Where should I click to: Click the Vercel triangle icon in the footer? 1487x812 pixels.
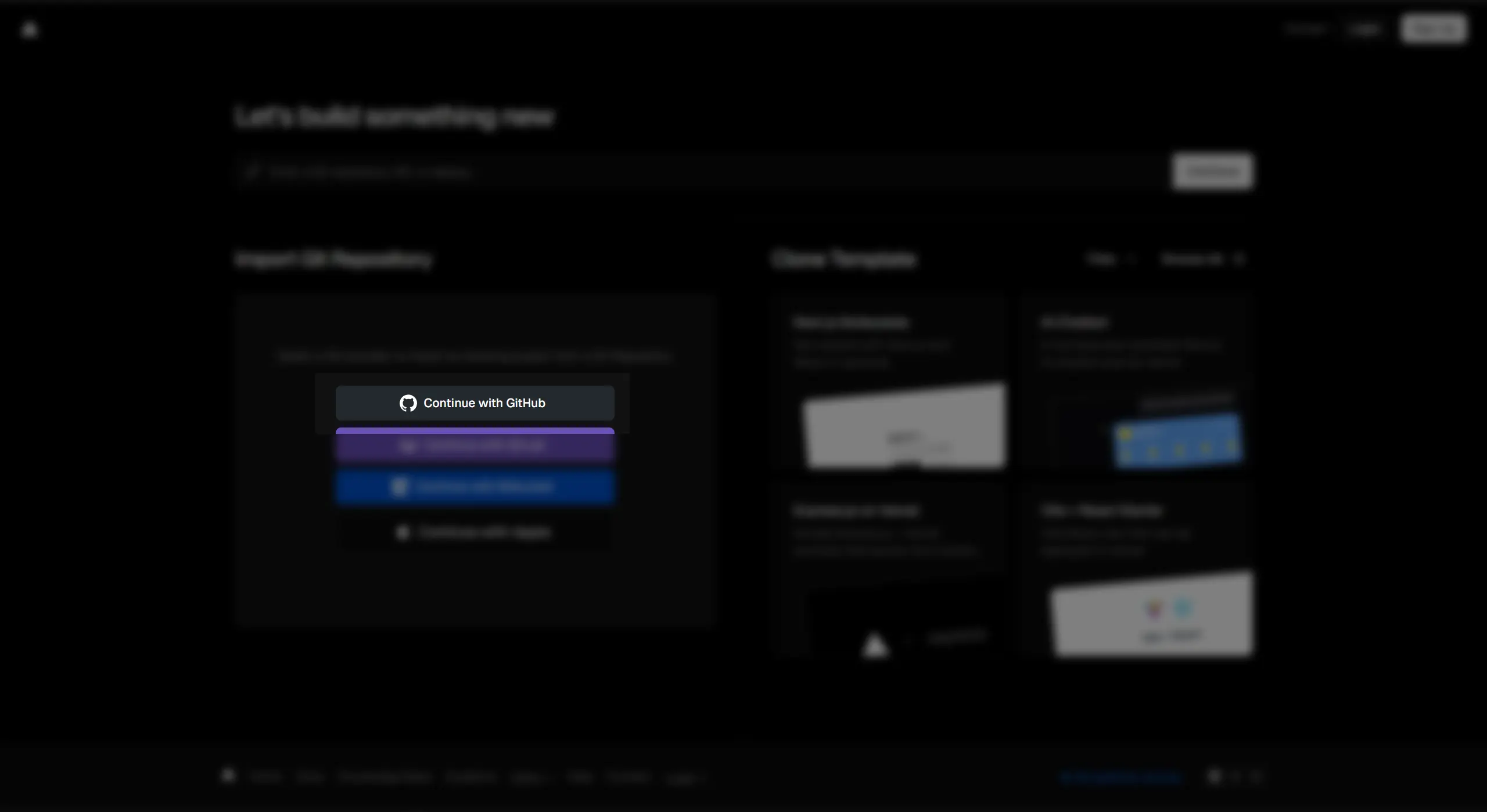coord(229,776)
